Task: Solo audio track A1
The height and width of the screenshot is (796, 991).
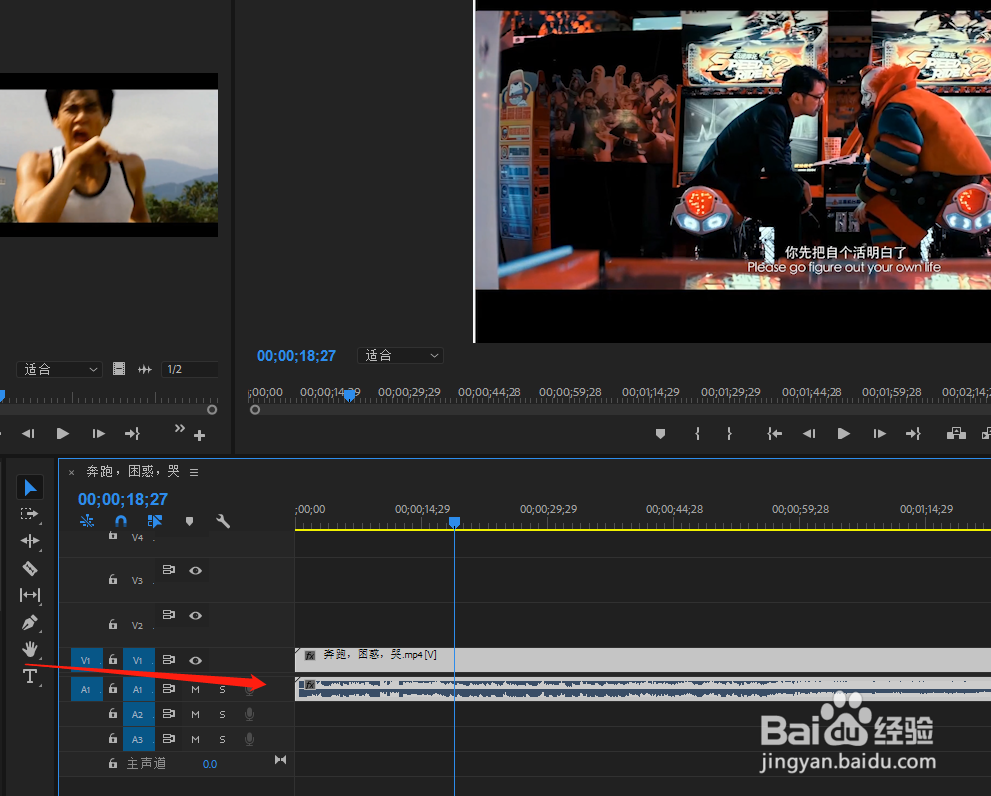Action: (222, 689)
